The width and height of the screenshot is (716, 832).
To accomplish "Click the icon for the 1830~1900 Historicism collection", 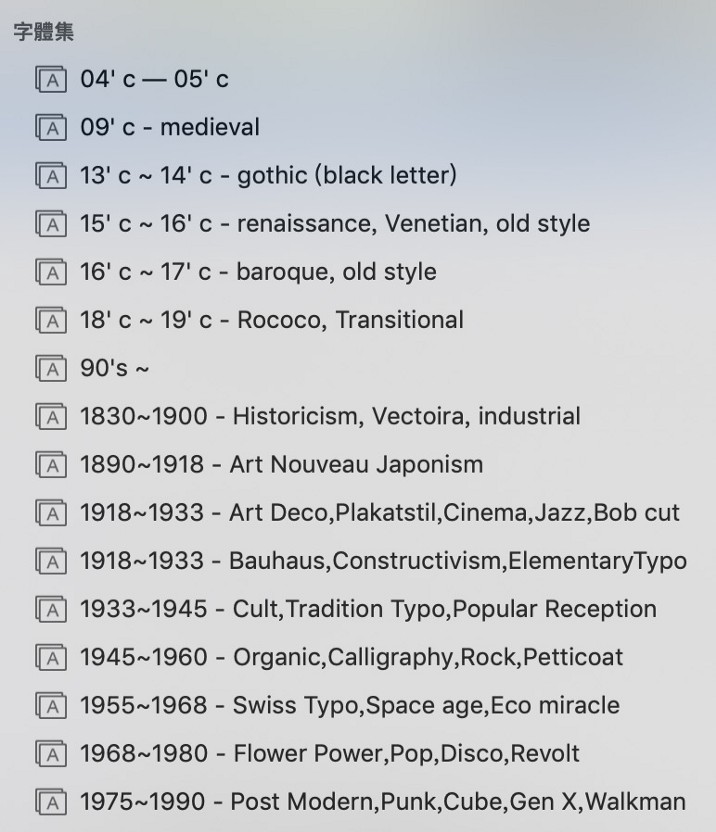I will [51, 417].
